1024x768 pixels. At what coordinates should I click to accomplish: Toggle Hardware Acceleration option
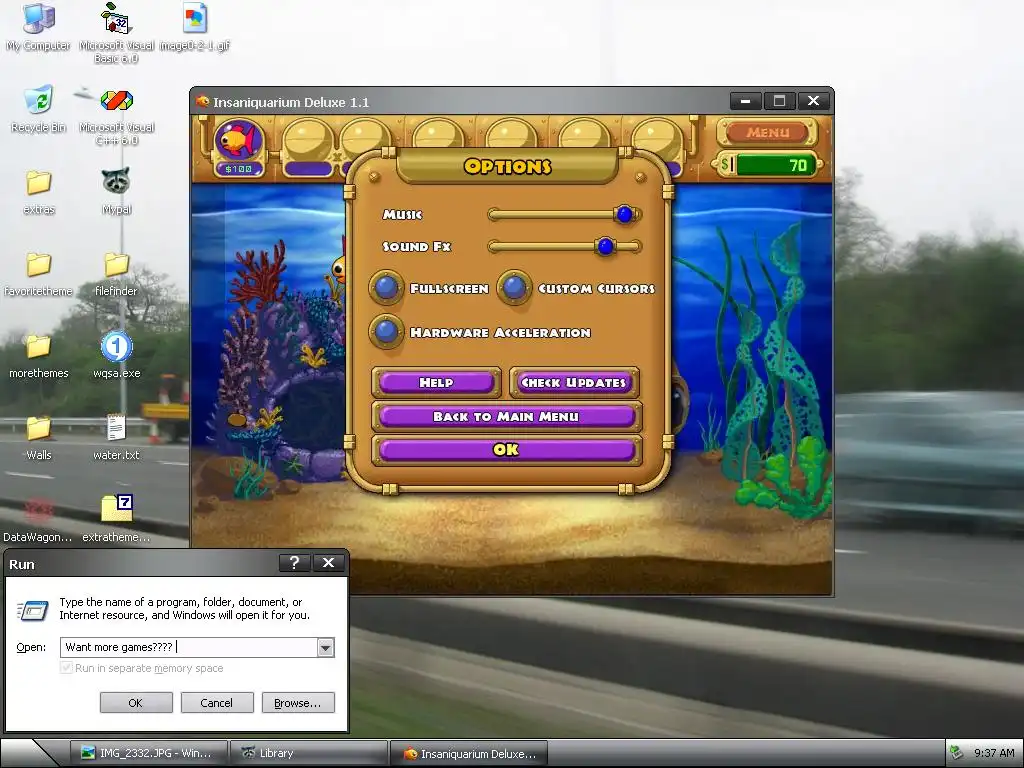click(x=386, y=332)
